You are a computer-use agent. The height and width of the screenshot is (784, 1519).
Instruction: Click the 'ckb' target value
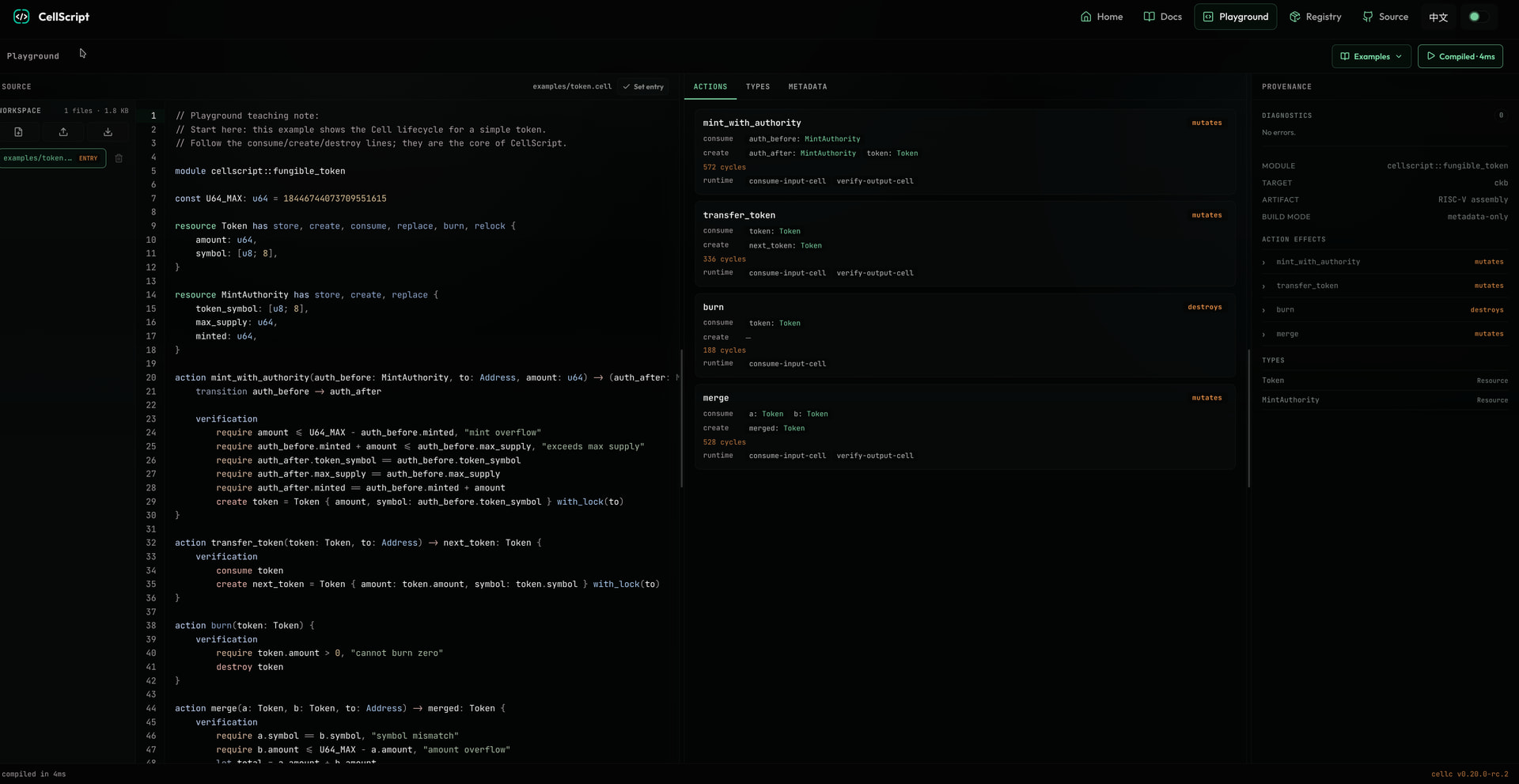1500,184
